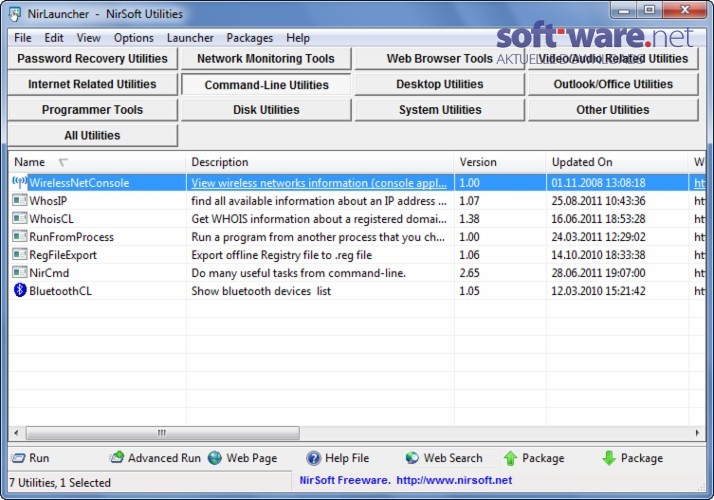This screenshot has width=714, height=500.
Task: Click the Help File question icon
Action: (x=314, y=458)
